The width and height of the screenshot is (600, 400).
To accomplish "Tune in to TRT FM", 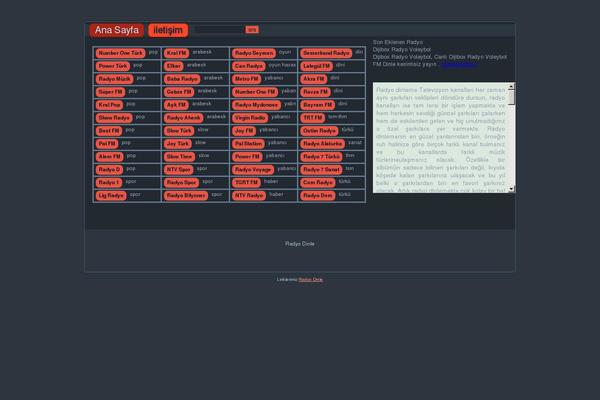I will coord(313,118).
